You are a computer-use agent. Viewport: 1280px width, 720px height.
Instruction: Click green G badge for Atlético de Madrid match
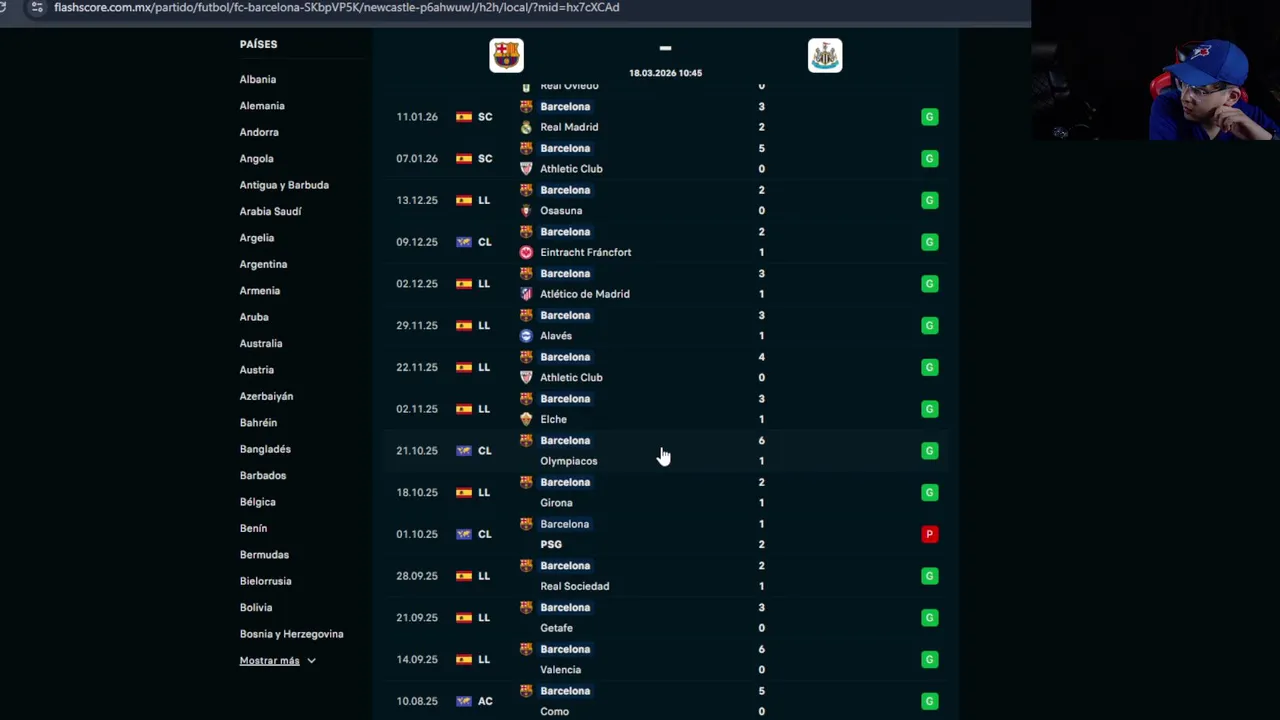pyautogui.click(x=929, y=284)
